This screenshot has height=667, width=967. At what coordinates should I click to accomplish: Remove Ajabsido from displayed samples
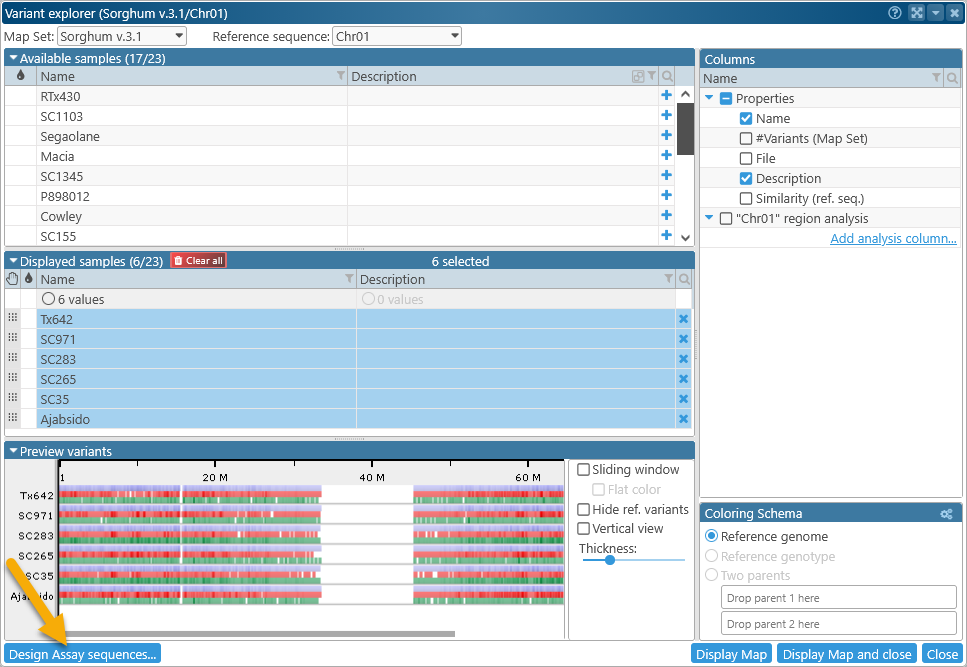[x=683, y=419]
